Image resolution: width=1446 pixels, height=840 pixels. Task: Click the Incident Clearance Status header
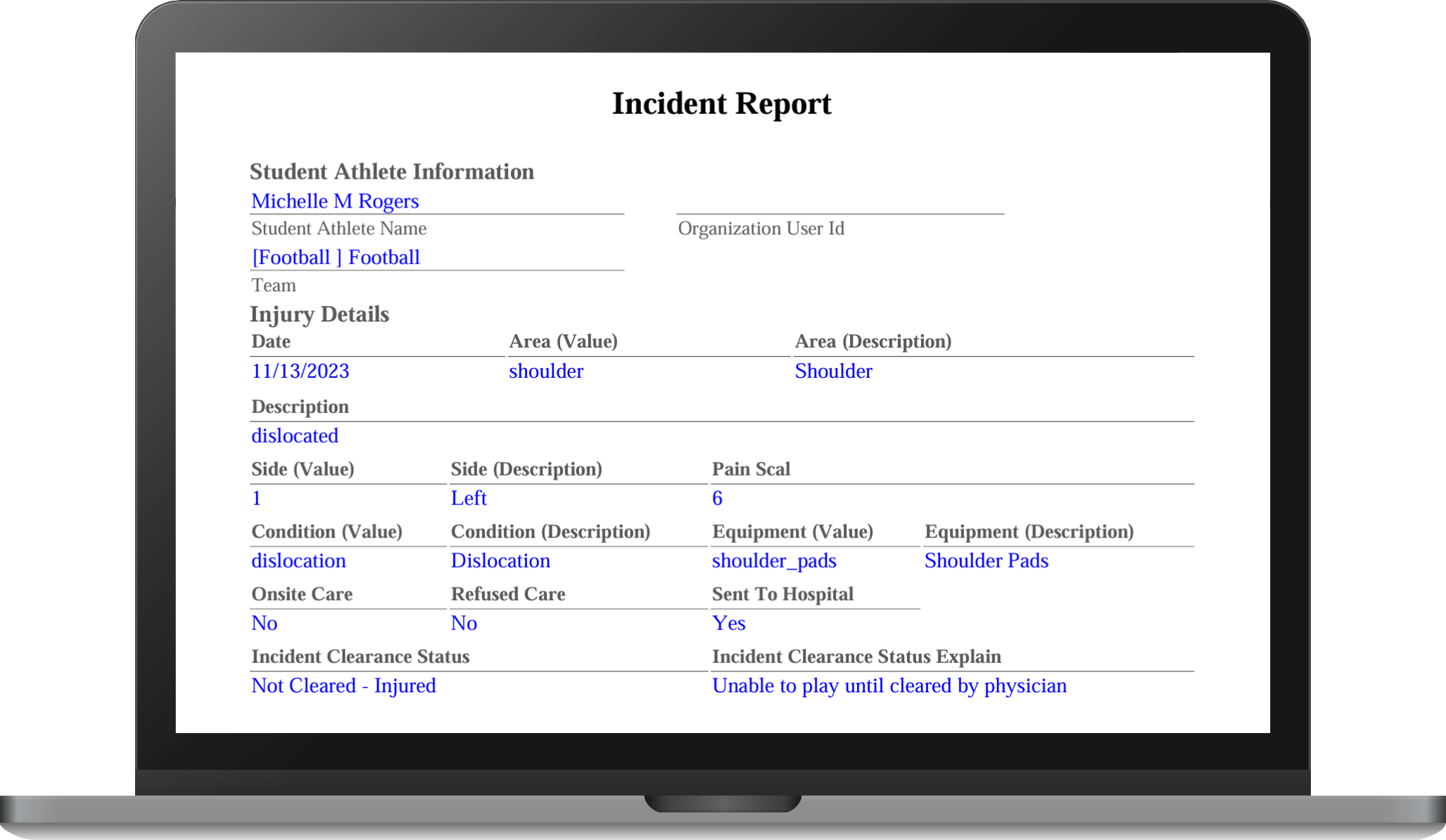pyautogui.click(x=360, y=657)
